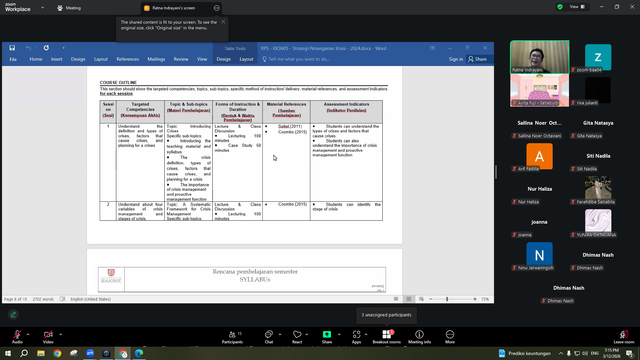The width and height of the screenshot is (640, 360).
Task: Start the Video camera
Action: 48,337
